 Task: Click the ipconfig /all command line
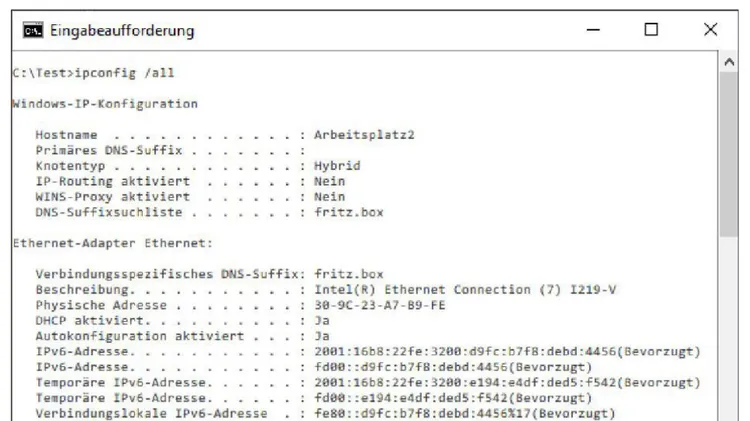point(93,73)
